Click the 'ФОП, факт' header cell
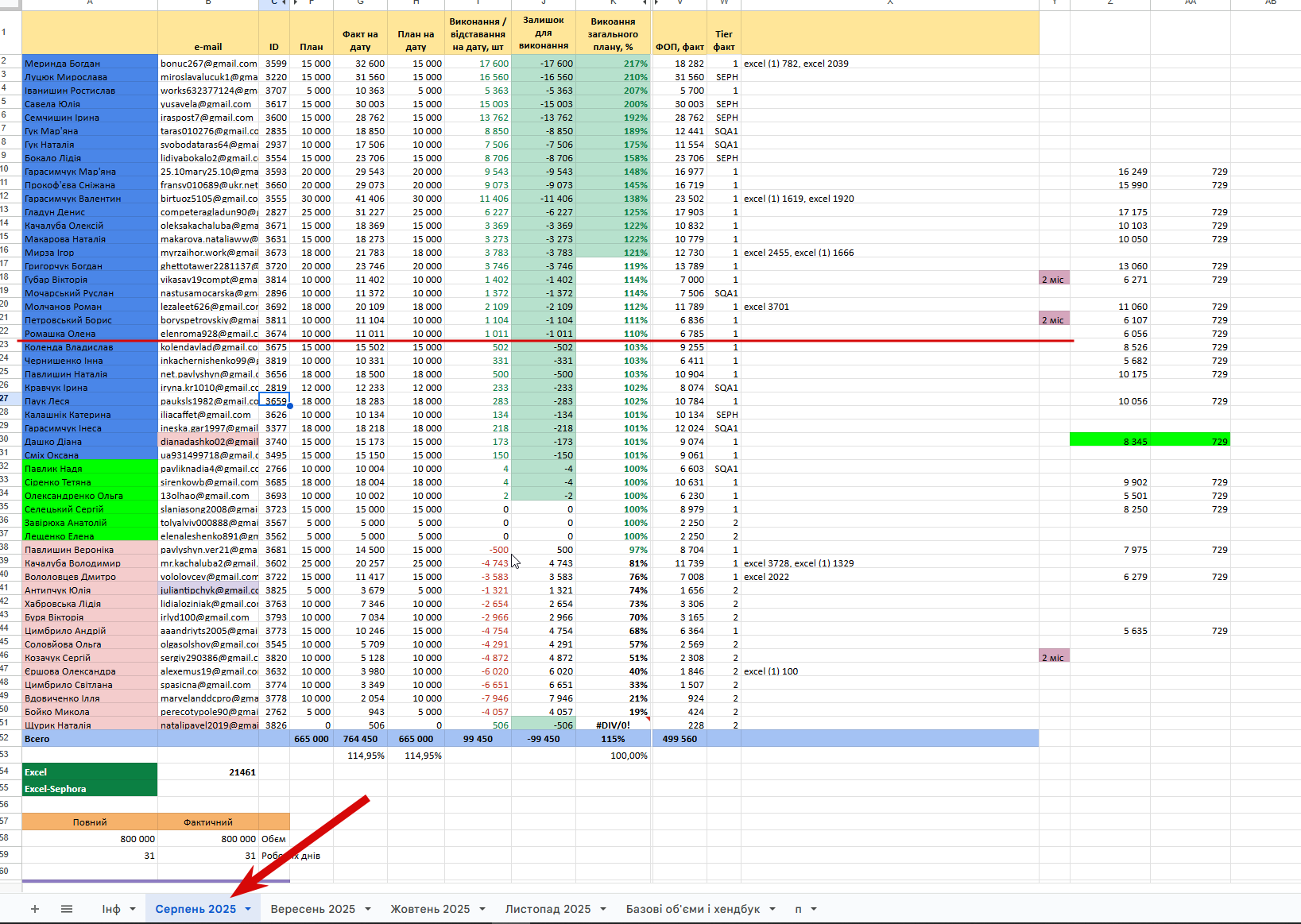This screenshot has height=924, width=1301. (x=680, y=33)
